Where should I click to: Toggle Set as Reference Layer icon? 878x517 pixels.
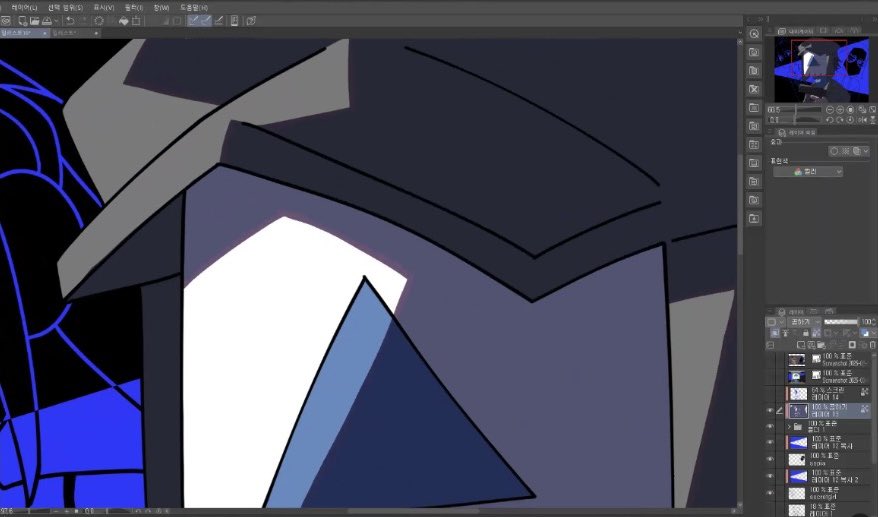(x=785, y=333)
